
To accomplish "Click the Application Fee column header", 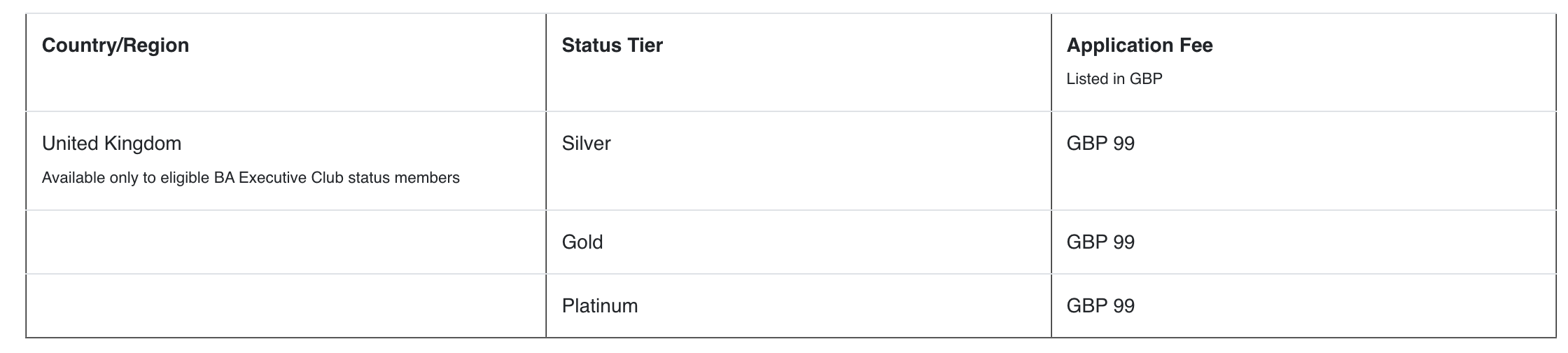I will click(1139, 46).
